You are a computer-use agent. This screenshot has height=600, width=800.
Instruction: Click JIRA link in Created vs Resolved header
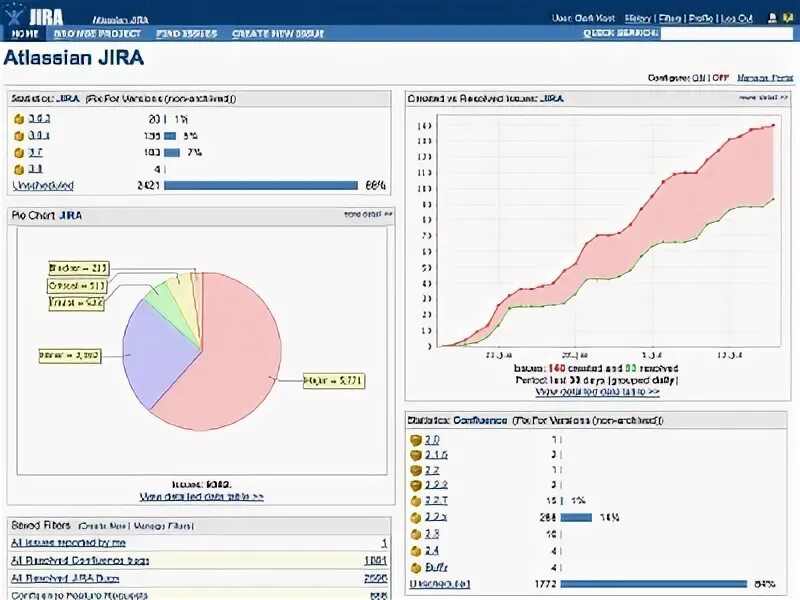coord(552,98)
